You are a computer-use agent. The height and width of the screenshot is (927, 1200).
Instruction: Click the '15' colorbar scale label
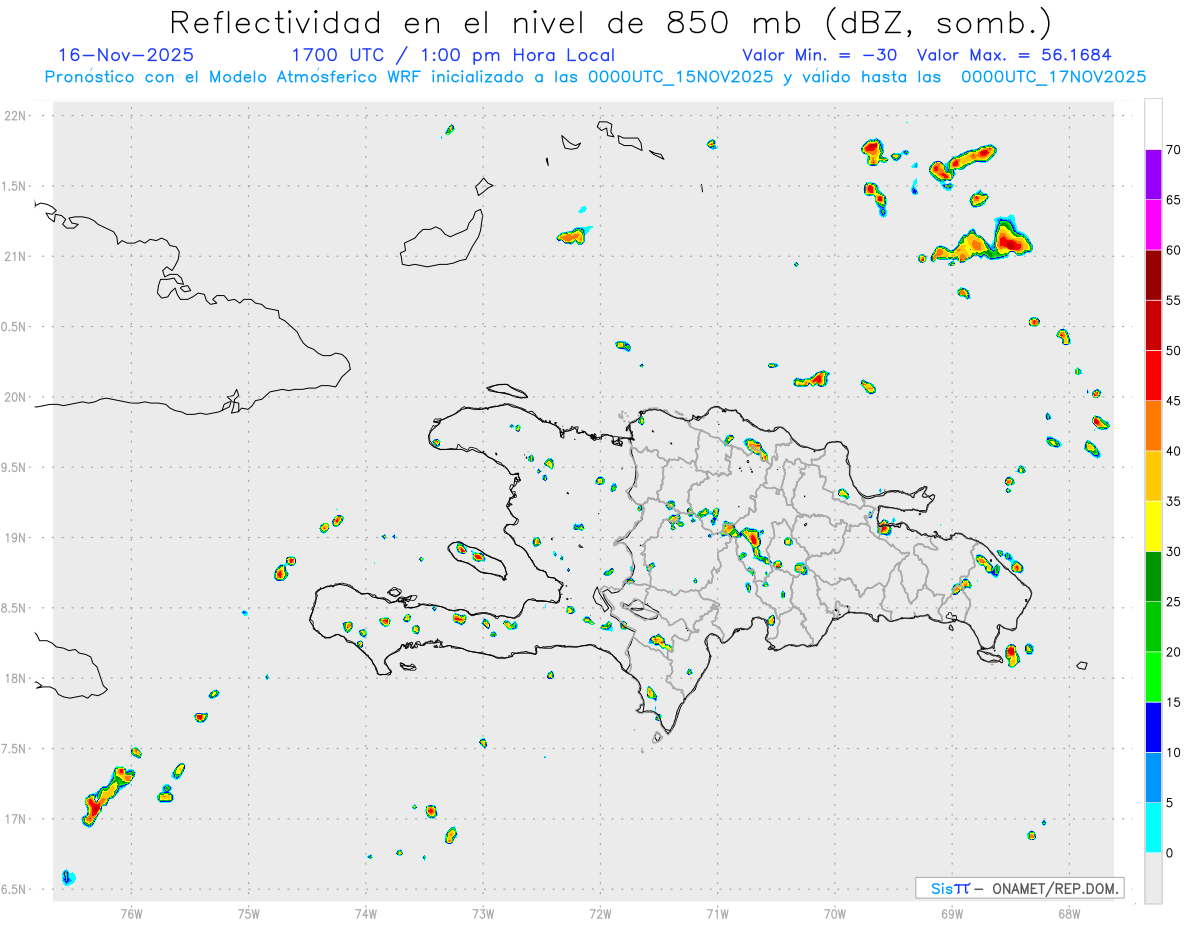coord(1175,702)
